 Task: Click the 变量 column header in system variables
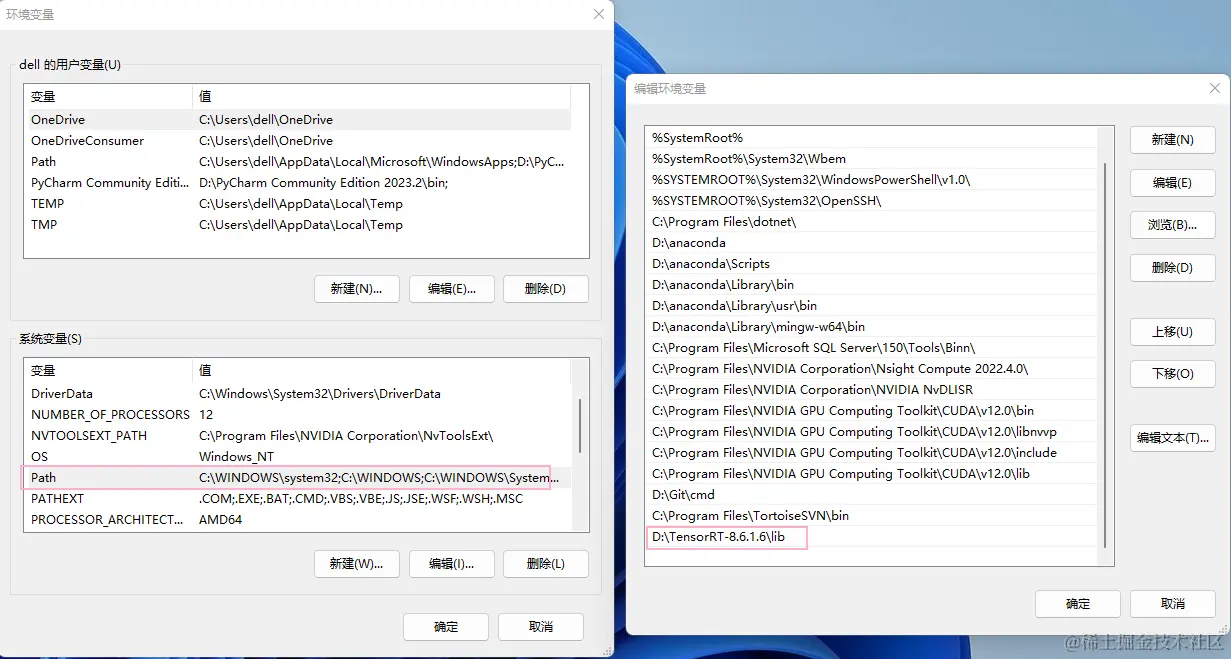pyautogui.click(x=108, y=370)
